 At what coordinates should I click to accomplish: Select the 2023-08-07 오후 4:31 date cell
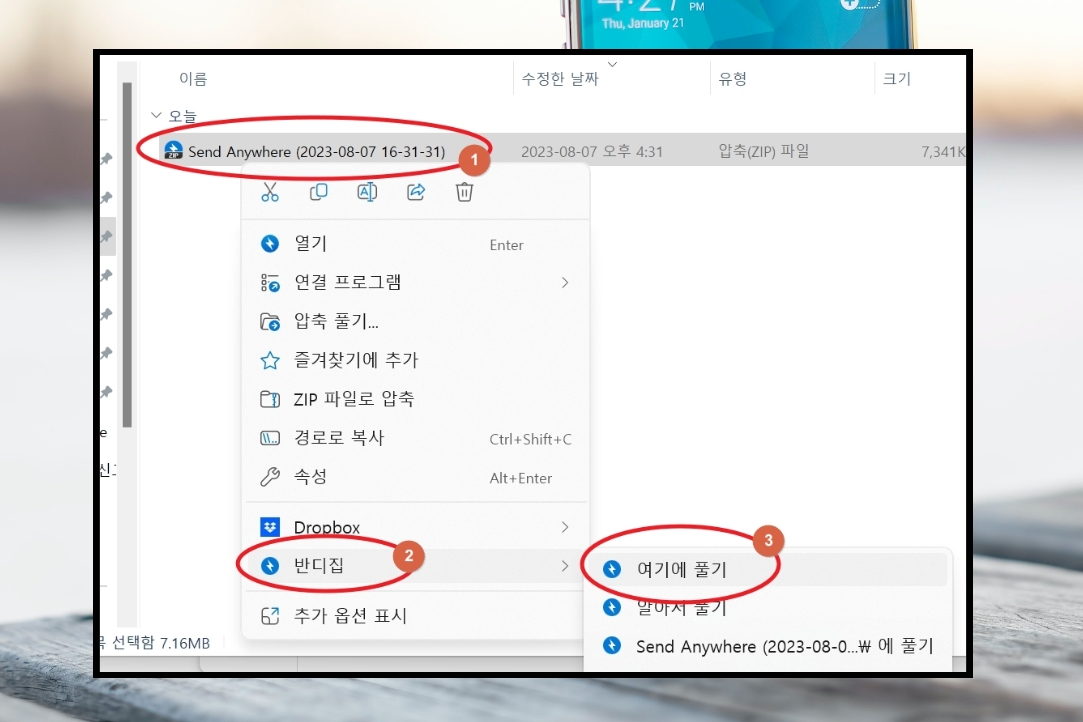pos(592,151)
